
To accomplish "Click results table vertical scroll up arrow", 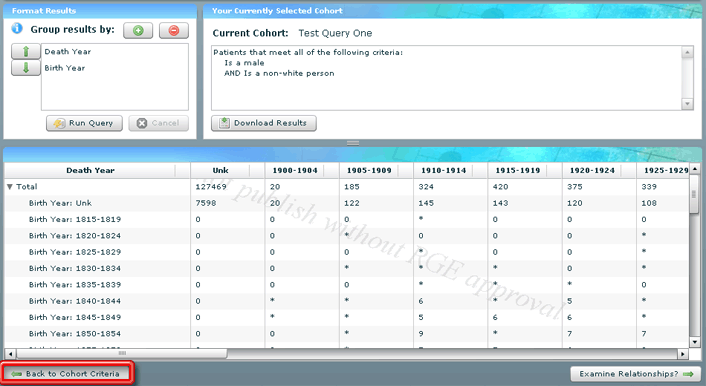I will 695,168.
